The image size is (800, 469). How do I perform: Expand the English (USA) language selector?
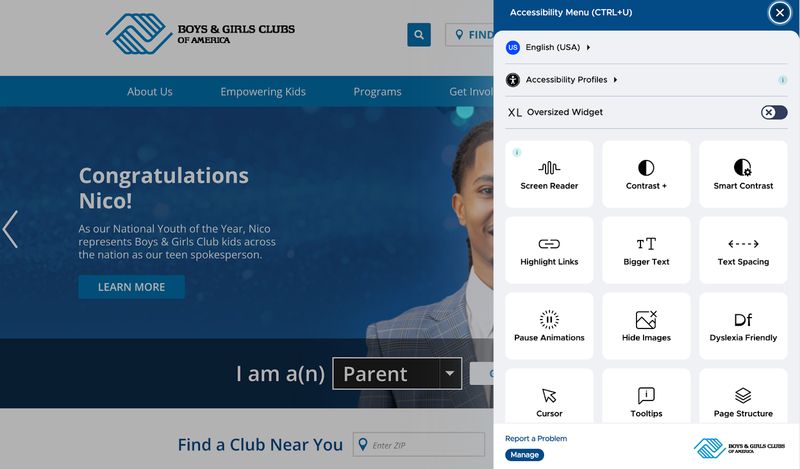[x=548, y=47]
